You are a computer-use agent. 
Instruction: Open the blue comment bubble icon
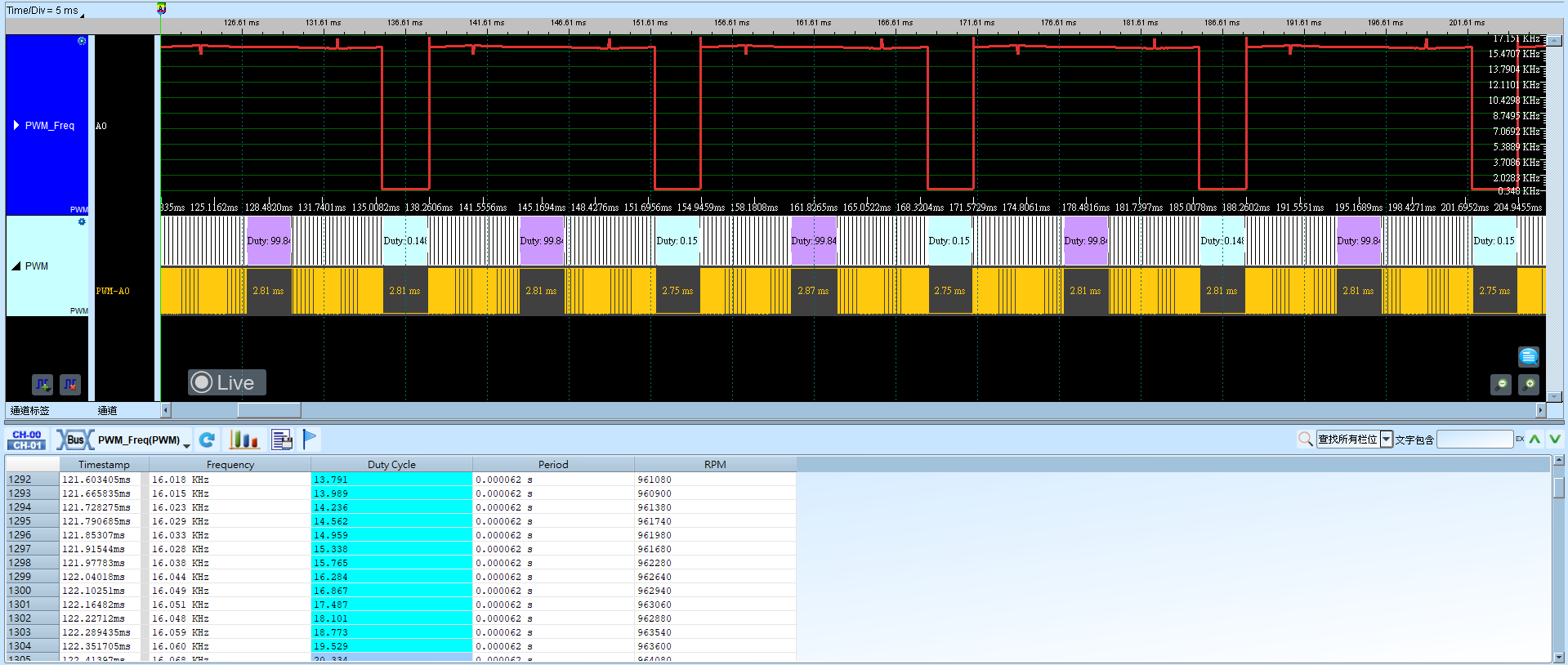coord(1528,356)
